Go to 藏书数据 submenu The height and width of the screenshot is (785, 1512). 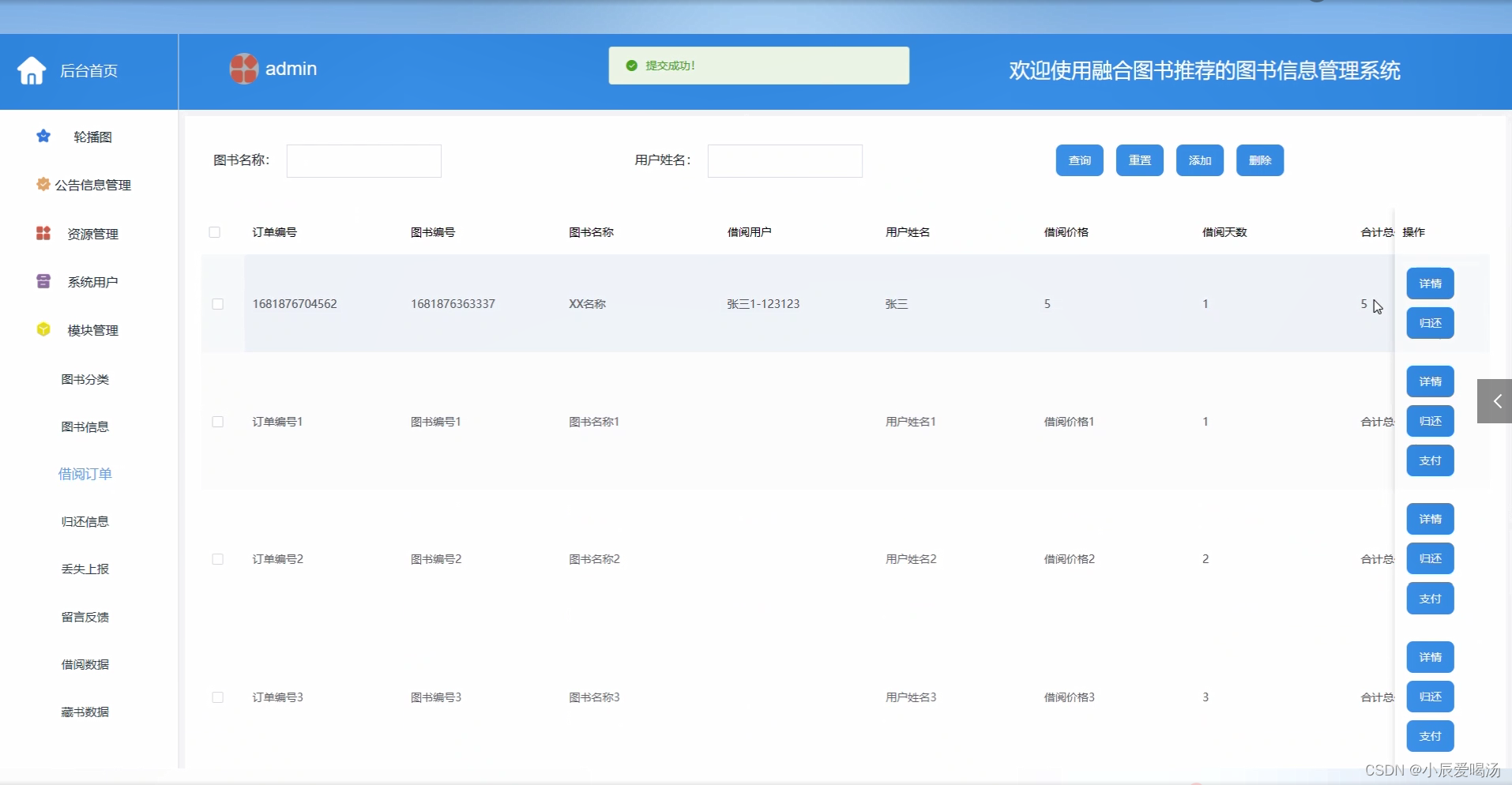click(x=85, y=712)
